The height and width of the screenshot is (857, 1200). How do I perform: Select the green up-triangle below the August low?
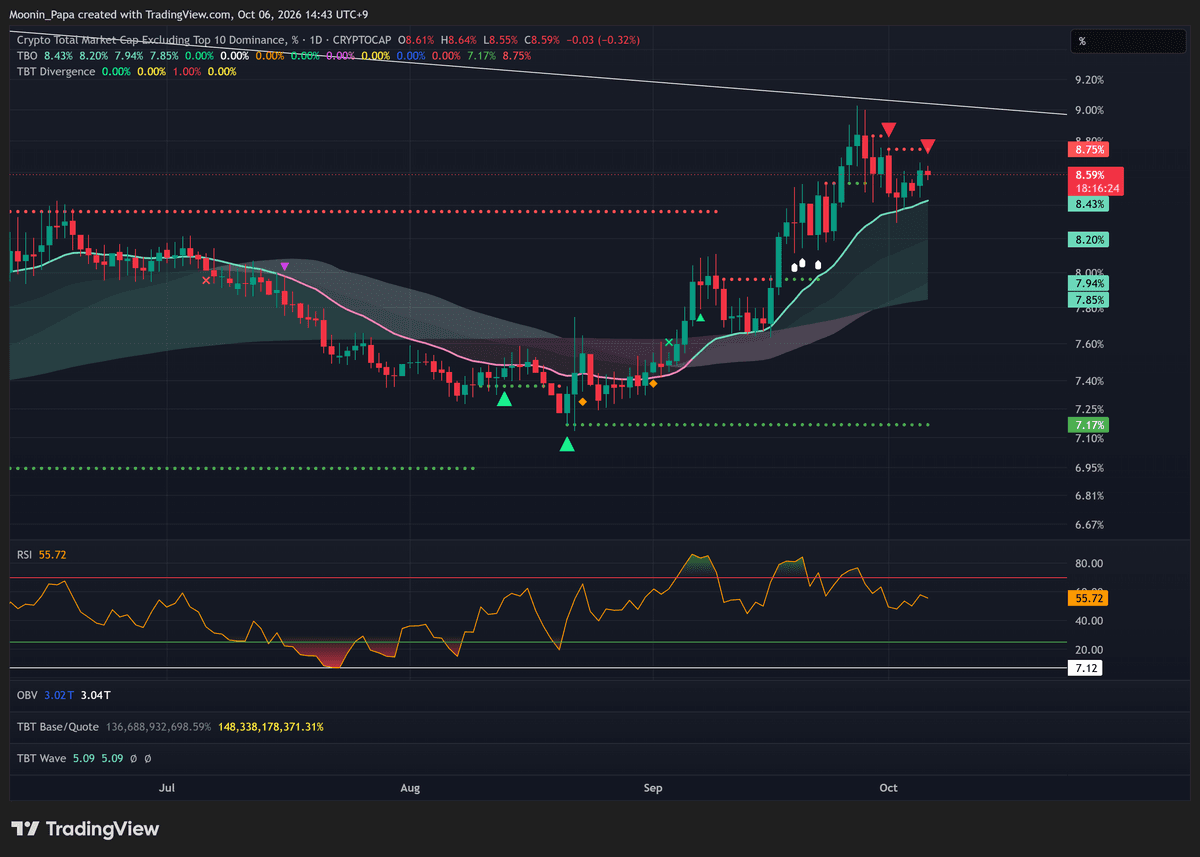tap(567, 444)
